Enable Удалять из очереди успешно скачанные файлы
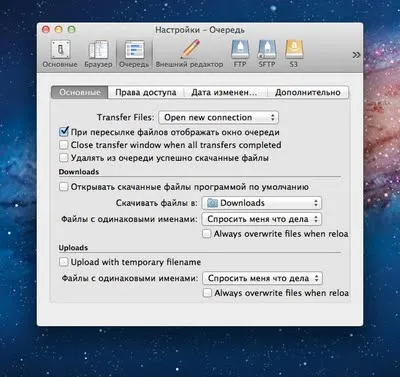This screenshot has width=400, height=377. coord(63,157)
